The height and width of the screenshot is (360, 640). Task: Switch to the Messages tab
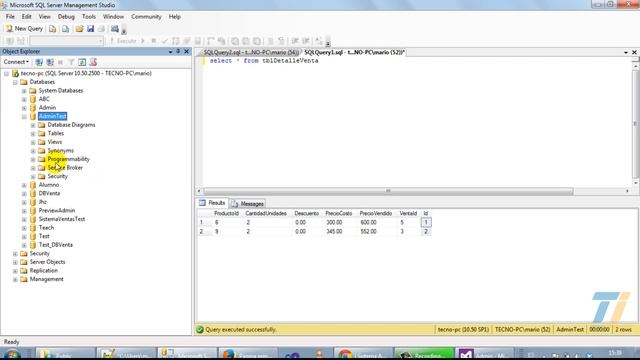click(x=248, y=203)
